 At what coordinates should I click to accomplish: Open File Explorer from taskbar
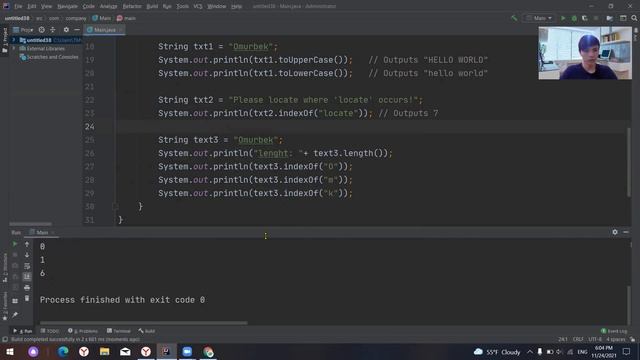pos(104,352)
